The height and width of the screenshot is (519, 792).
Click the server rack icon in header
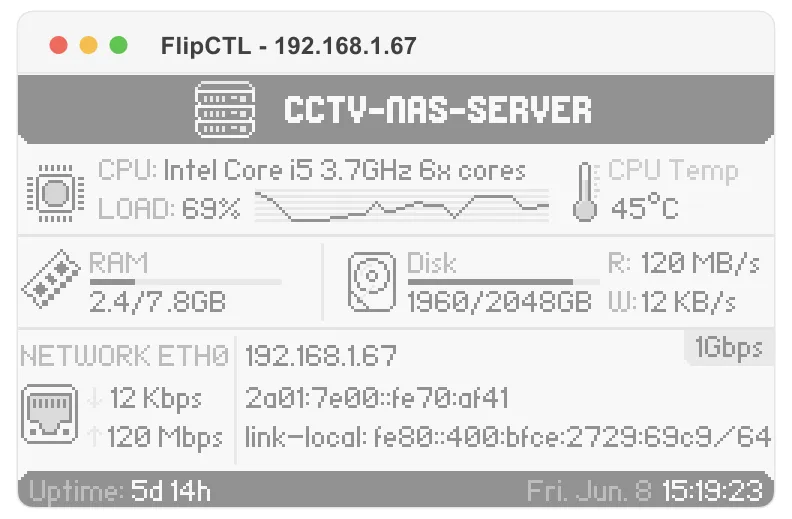pos(225,109)
